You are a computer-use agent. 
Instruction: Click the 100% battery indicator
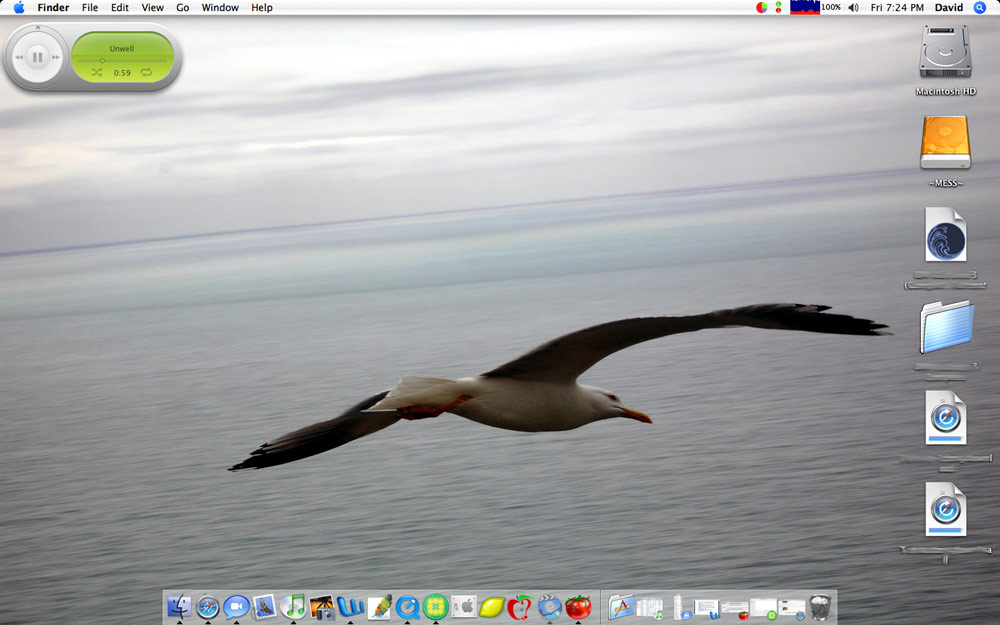tap(831, 8)
